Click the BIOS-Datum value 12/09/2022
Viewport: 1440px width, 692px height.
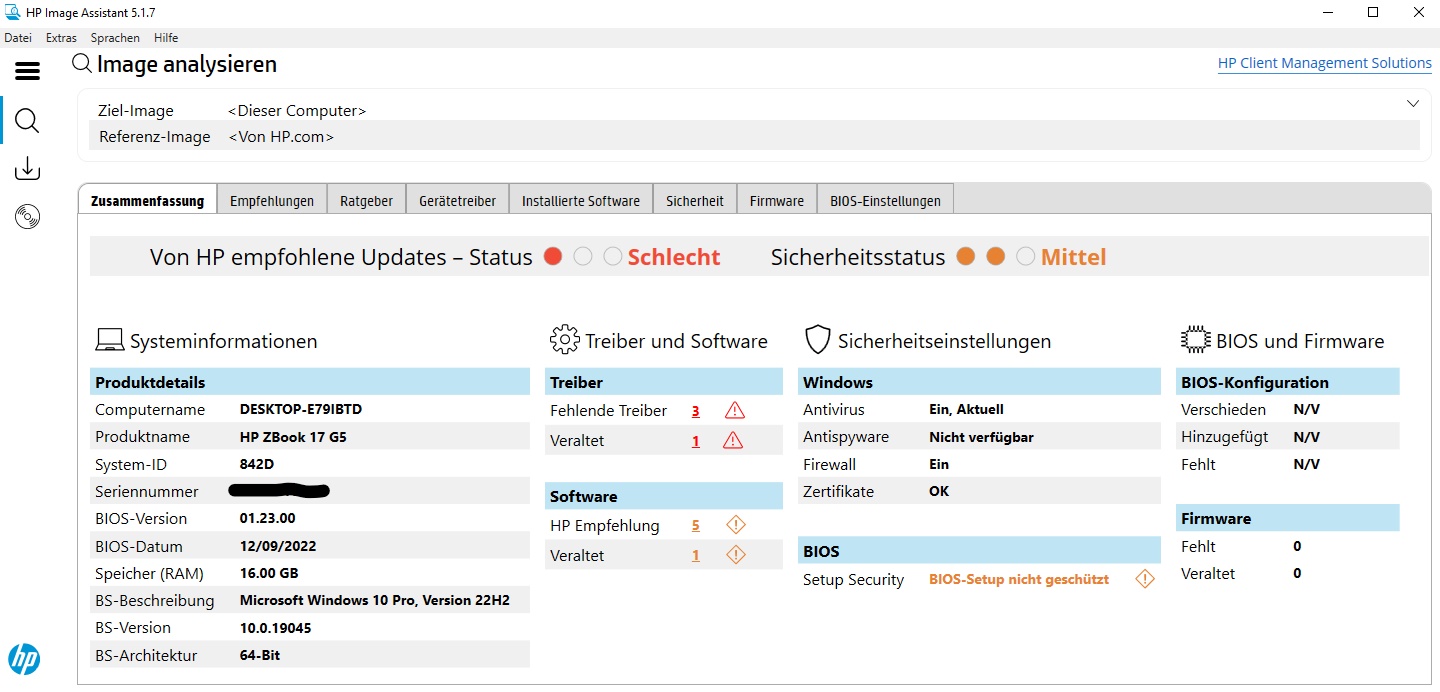pos(278,546)
